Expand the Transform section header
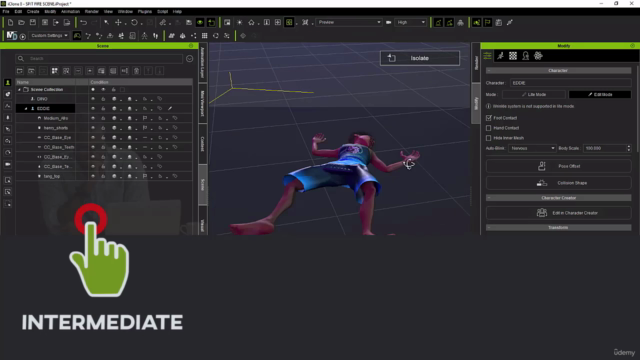The width and height of the screenshot is (640, 360). click(x=558, y=227)
